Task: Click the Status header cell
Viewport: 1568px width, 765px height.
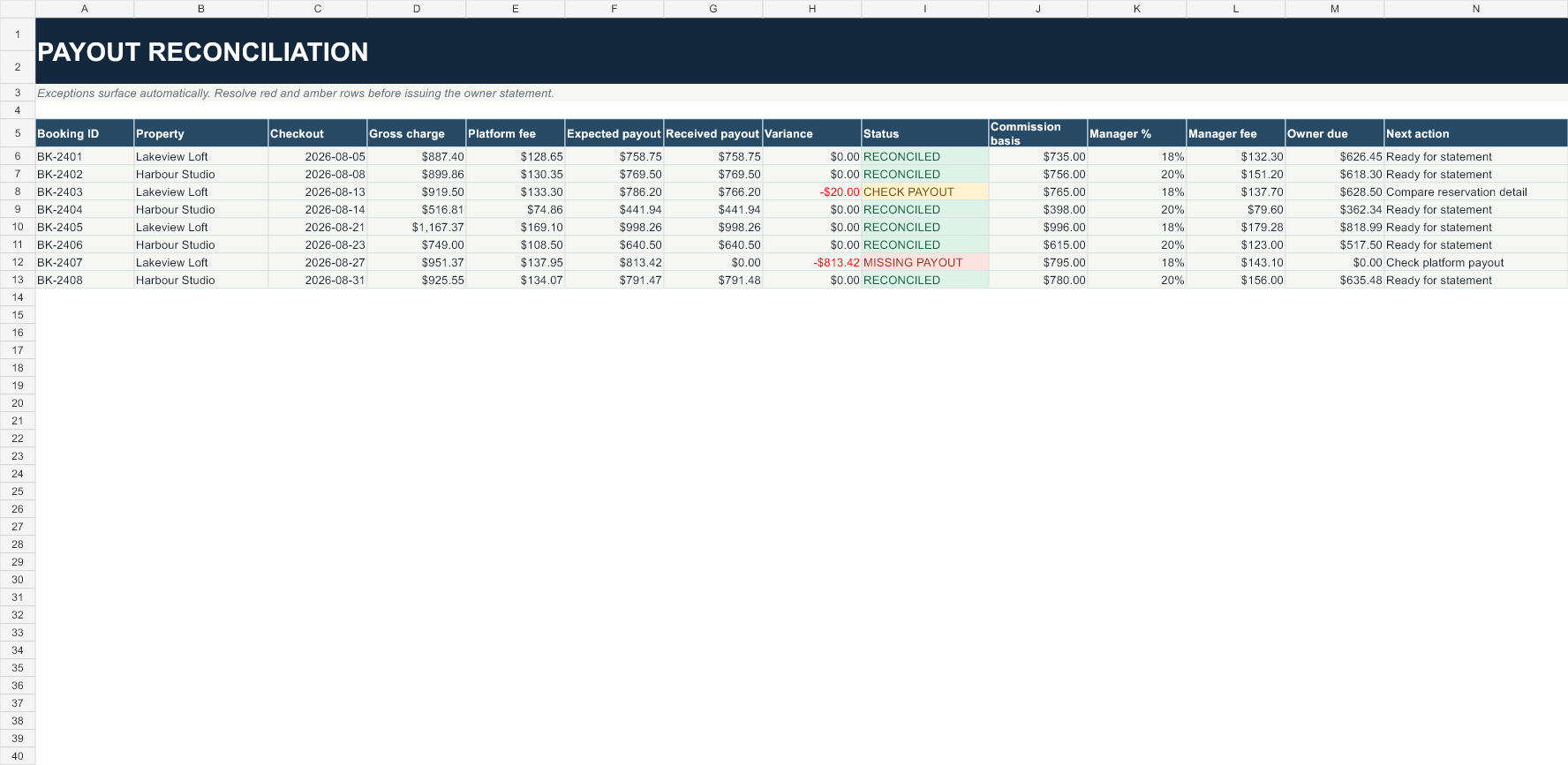Action: click(925, 133)
